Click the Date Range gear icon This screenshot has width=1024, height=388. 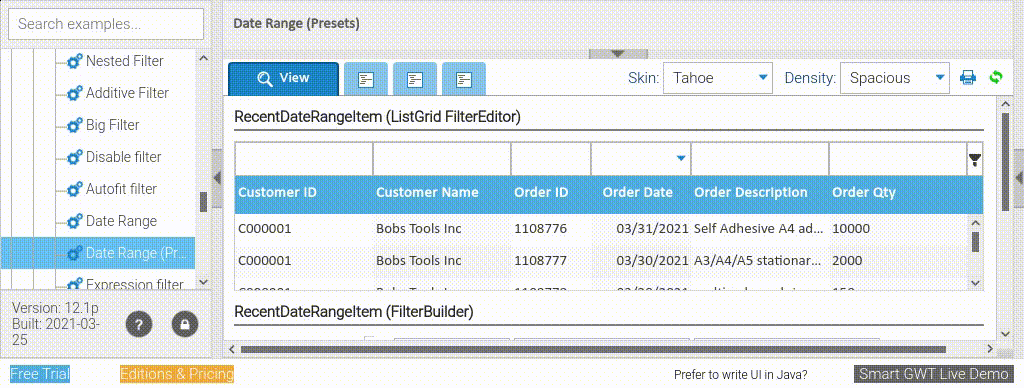coord(75,221)
